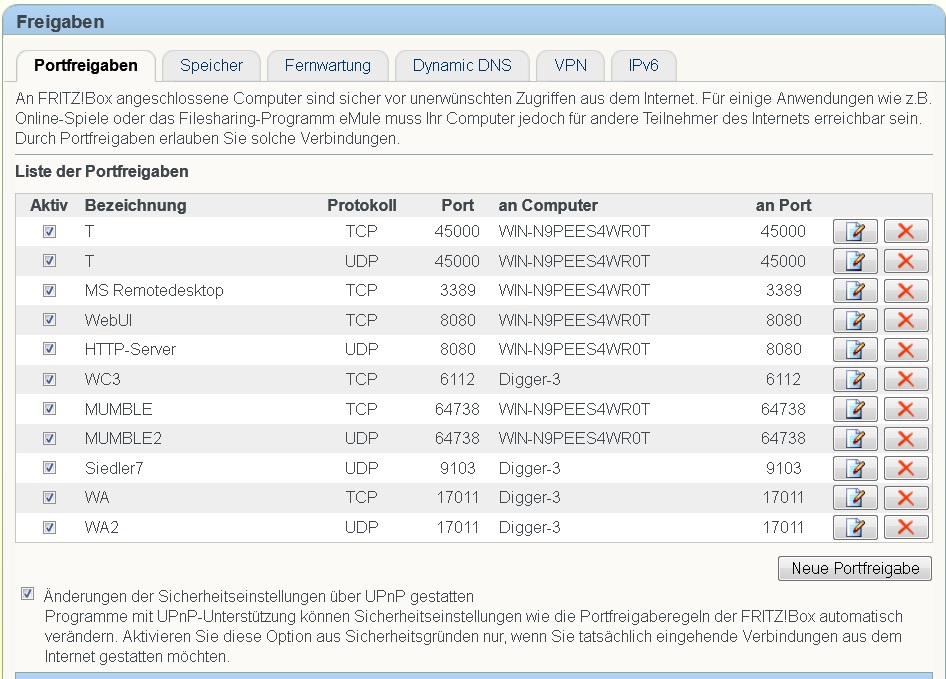Click the an Port column header
The height and width of the screenshot is (679, 946).
[x=784, y=205]
